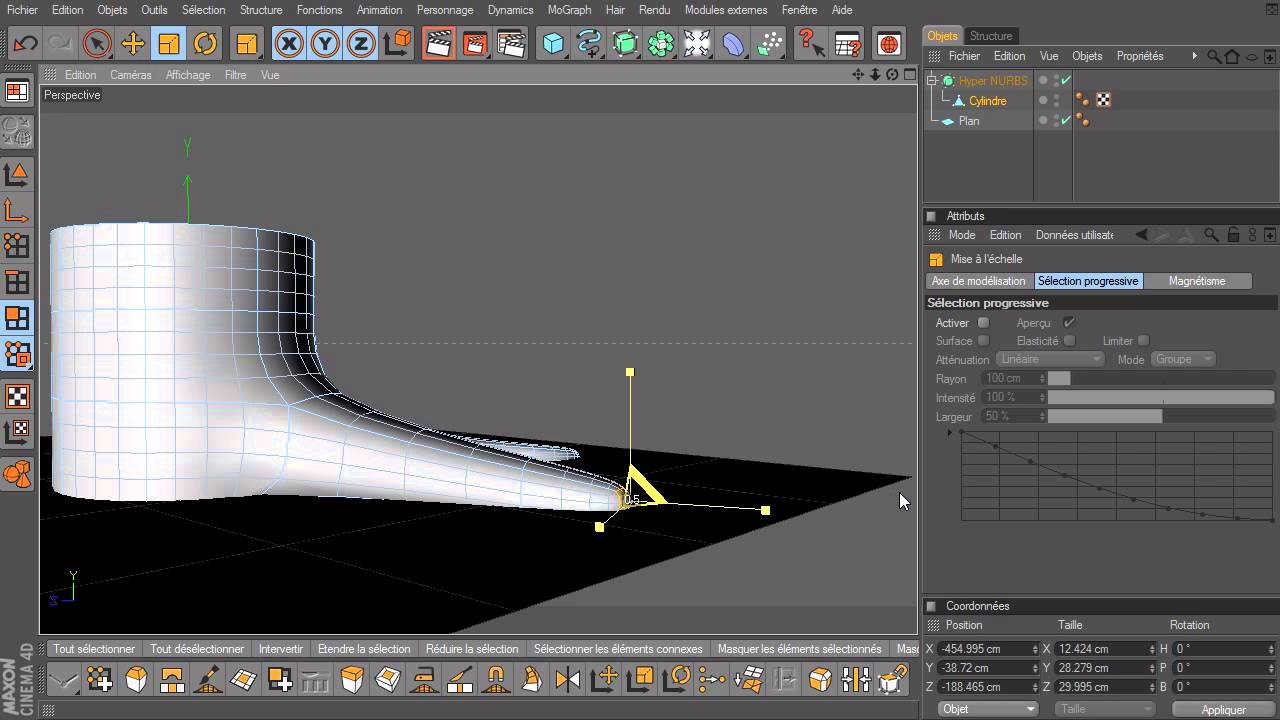Screen dimensions: 1280x720
Task: Open the Atténuation Linéaire dropdown
Action: pos(1050,359)
